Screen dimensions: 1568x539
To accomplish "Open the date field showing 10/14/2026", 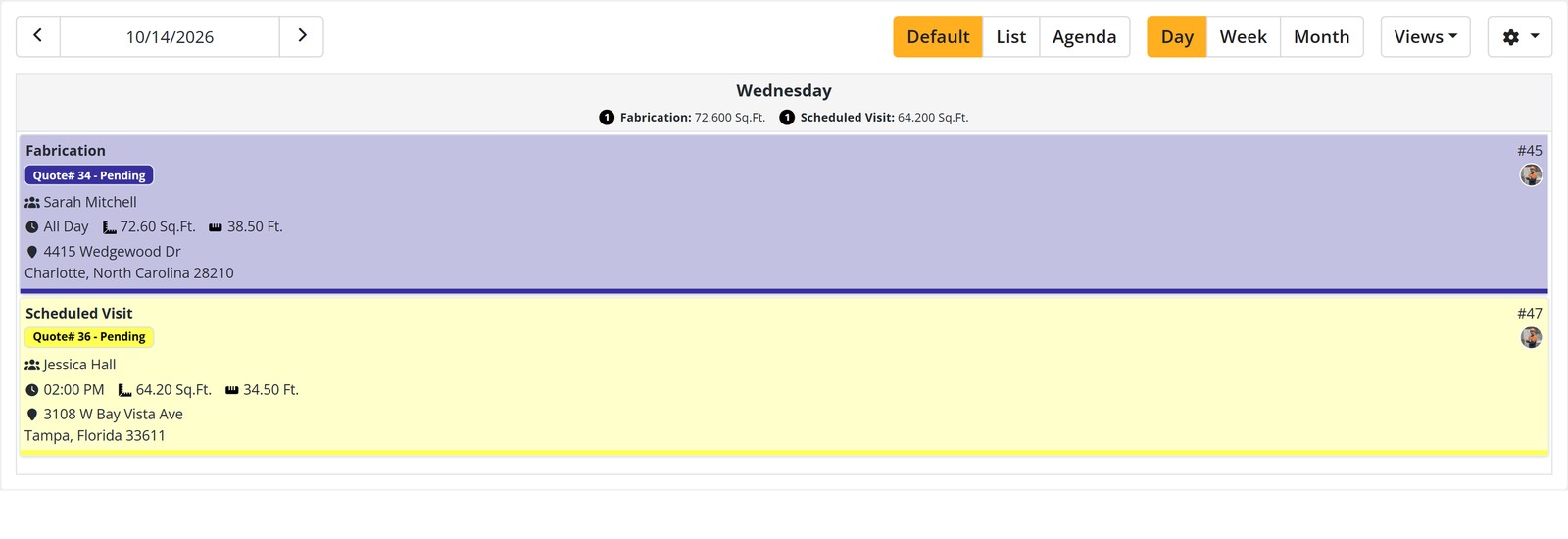I will (170, 36).
